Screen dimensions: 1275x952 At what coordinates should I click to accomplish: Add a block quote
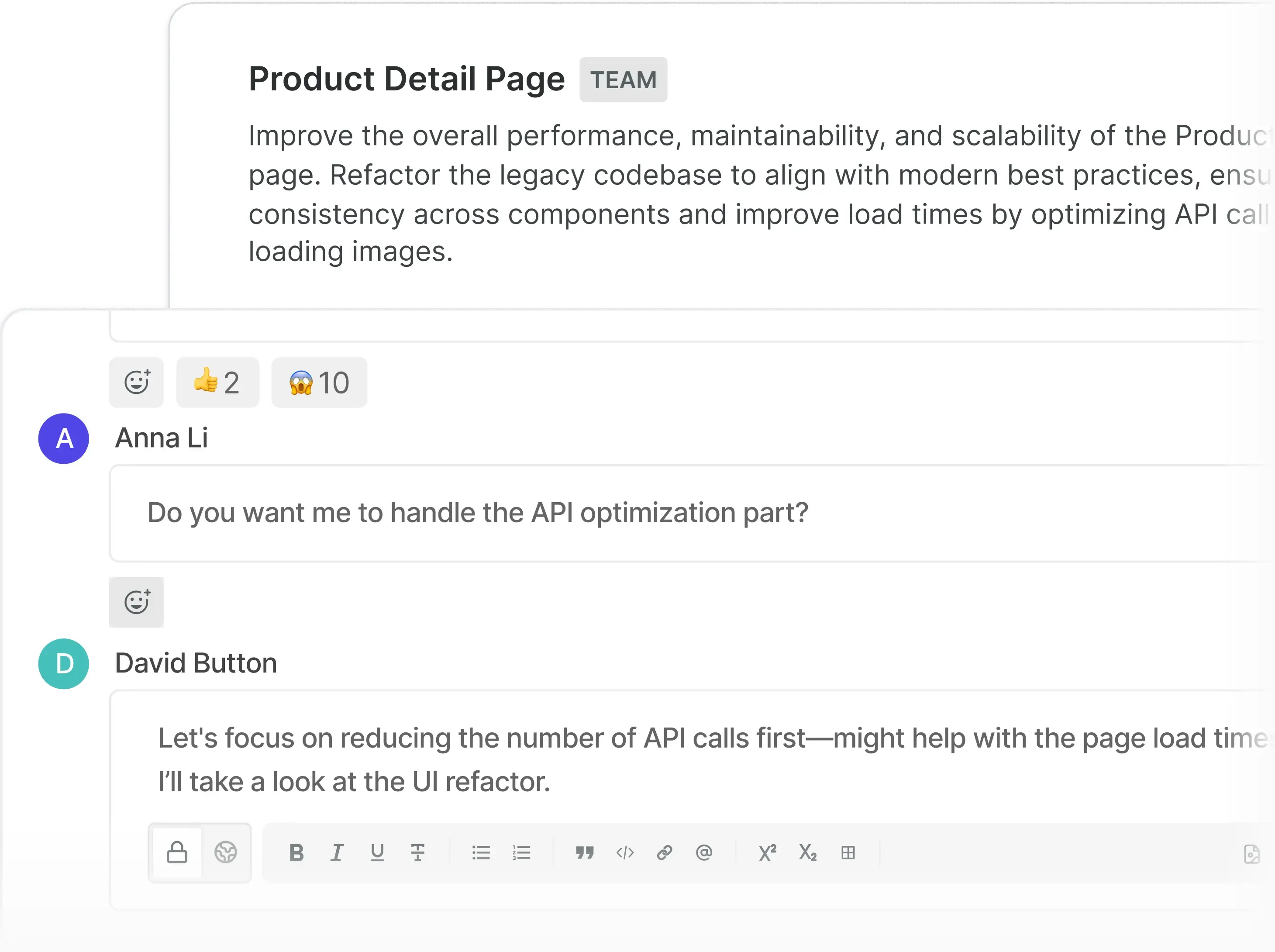(x=585, y=852)
